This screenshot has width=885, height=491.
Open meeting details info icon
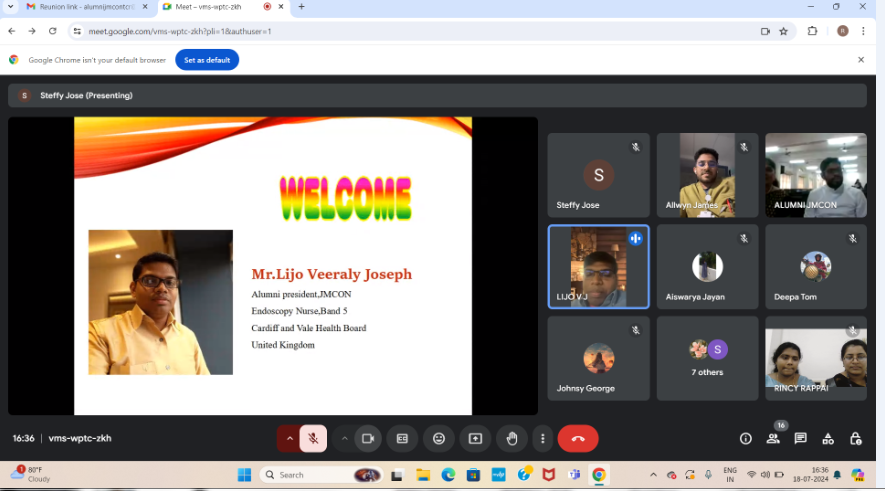point(746,439)
